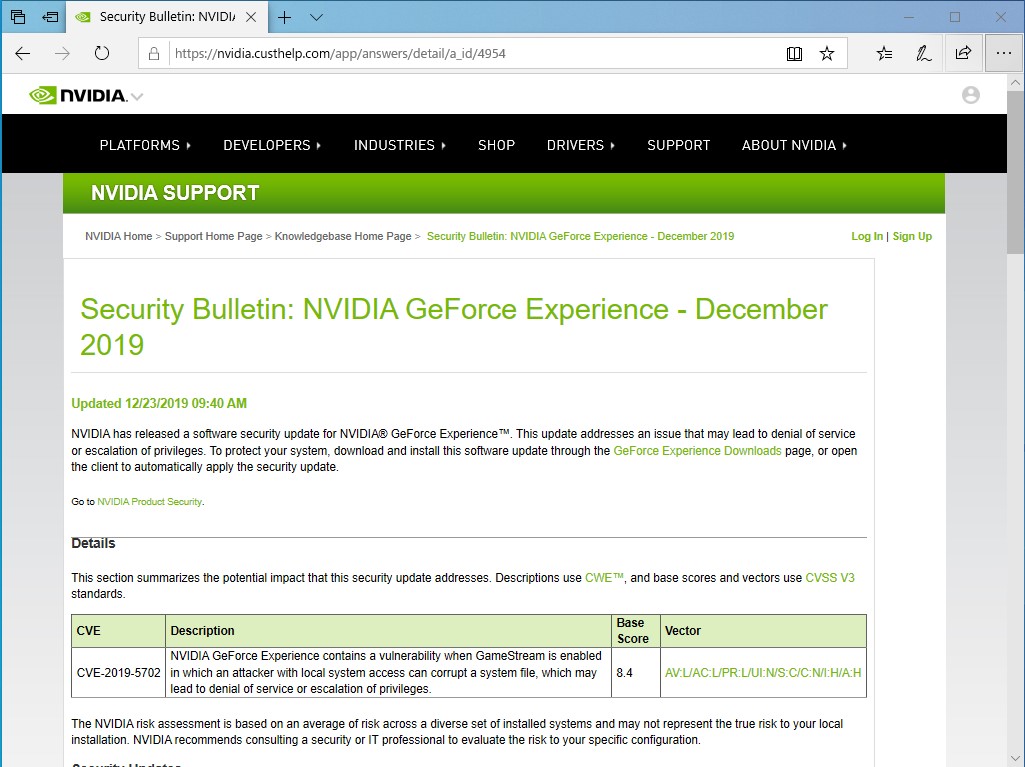Expand the DRIVERS menu

580,145
